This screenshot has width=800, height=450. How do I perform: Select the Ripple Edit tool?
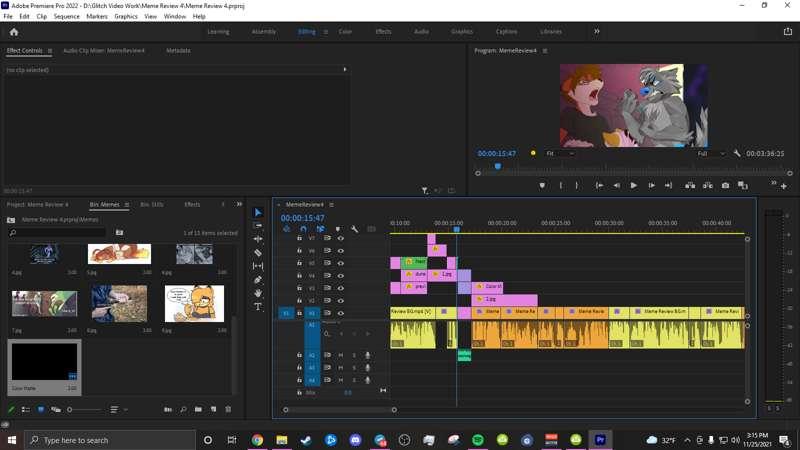tap(258, 239)
